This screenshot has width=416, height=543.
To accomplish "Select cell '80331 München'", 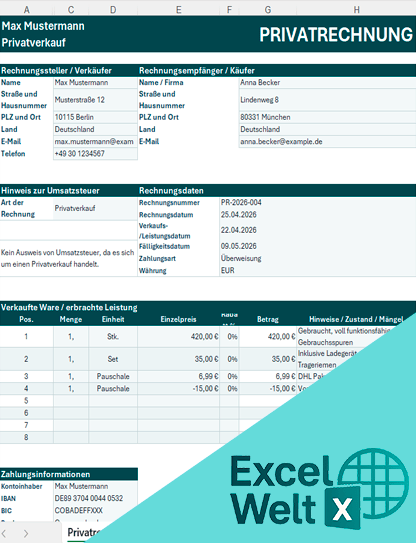I will [x=327, y=117].
